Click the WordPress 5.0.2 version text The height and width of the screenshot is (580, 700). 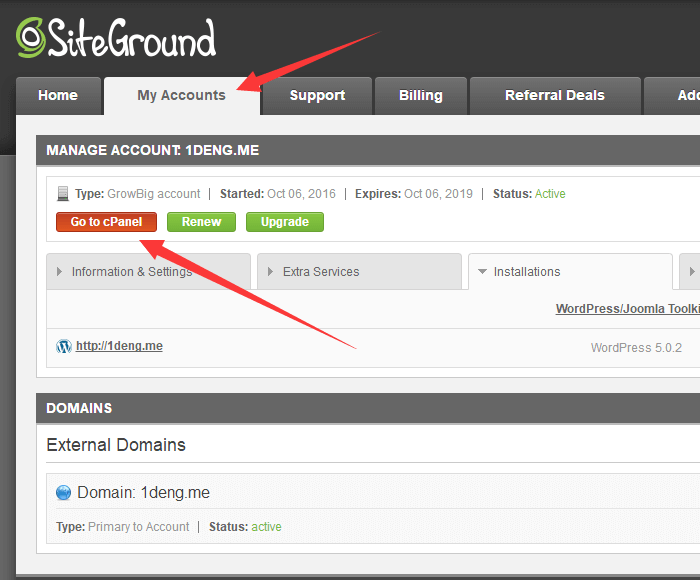(636, 348)
